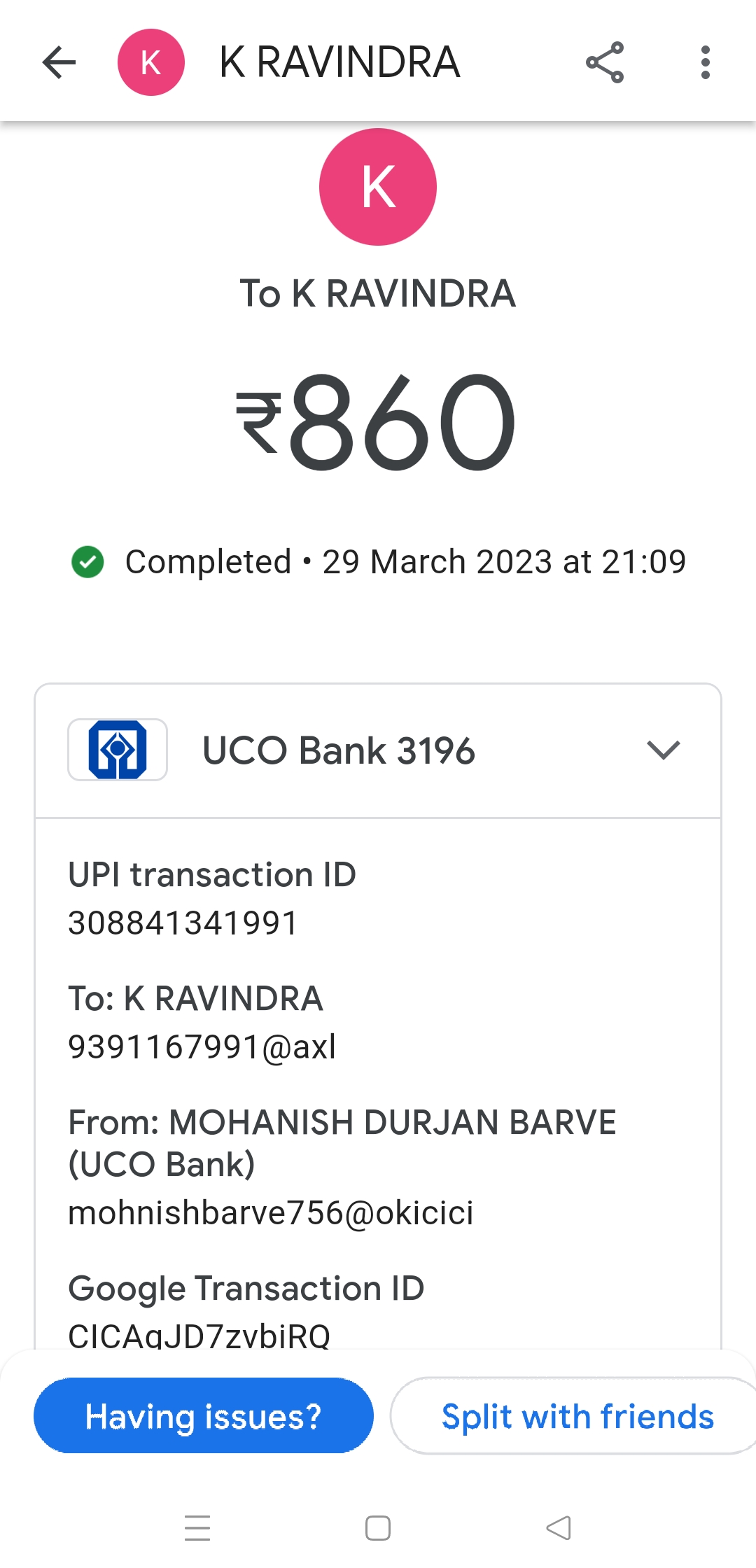This screenshot has width=756, height=1568.
Task: Tap the back arrow icon
Action: 59,62
